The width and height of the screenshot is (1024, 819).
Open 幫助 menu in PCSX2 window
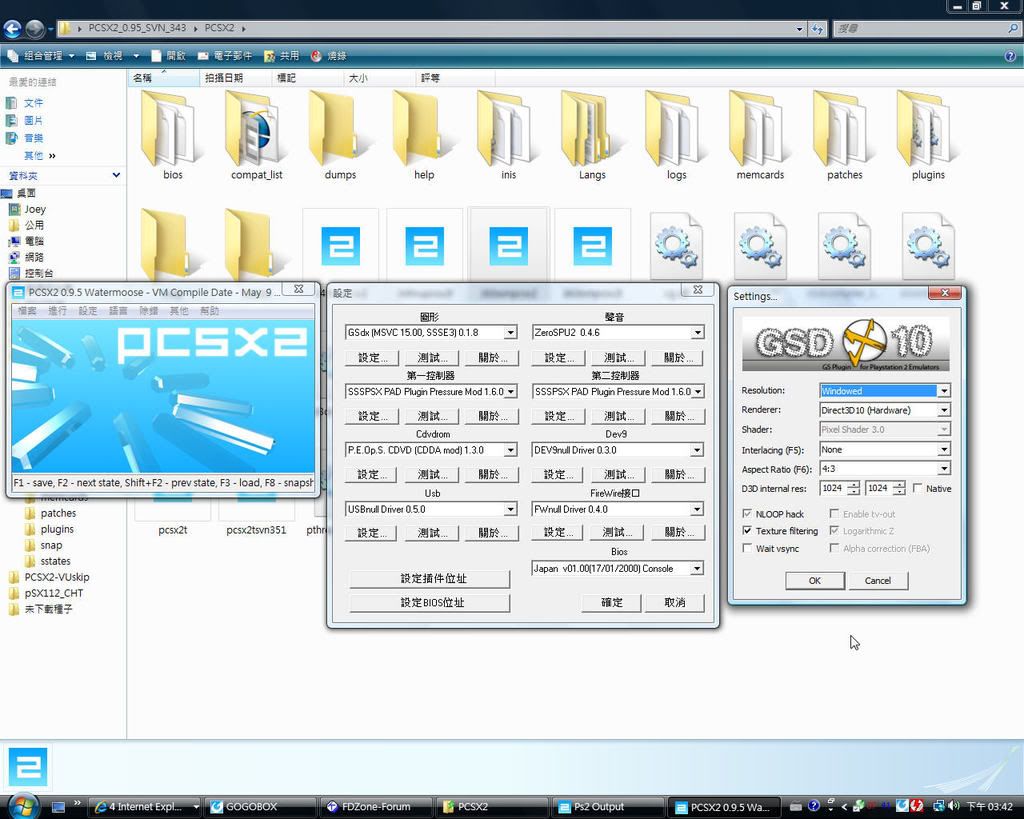(x=210, y=311)
